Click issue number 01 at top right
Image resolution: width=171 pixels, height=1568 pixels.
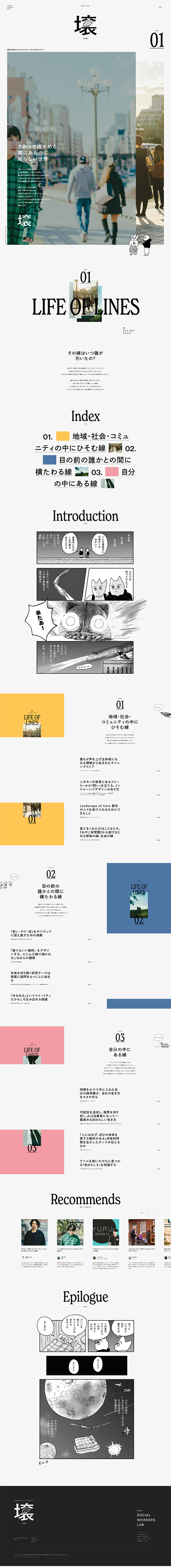click(x=157, y=40)
